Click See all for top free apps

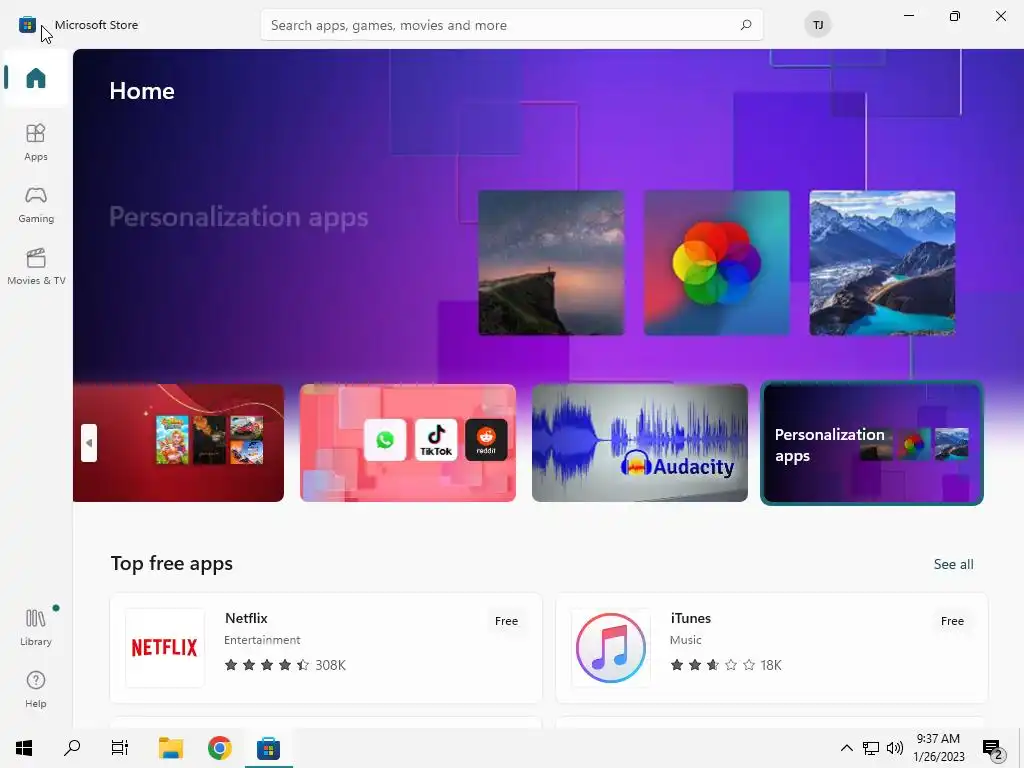pos(953,564)
